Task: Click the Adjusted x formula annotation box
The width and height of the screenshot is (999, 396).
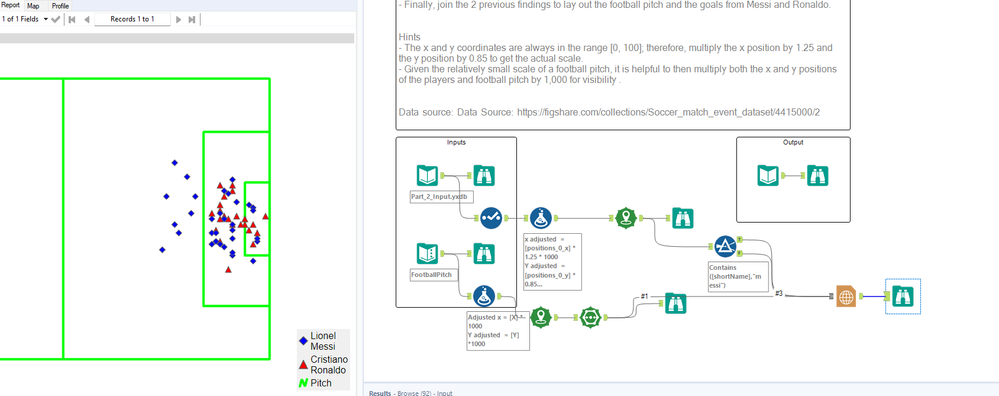Action: [x=498, y=330]
